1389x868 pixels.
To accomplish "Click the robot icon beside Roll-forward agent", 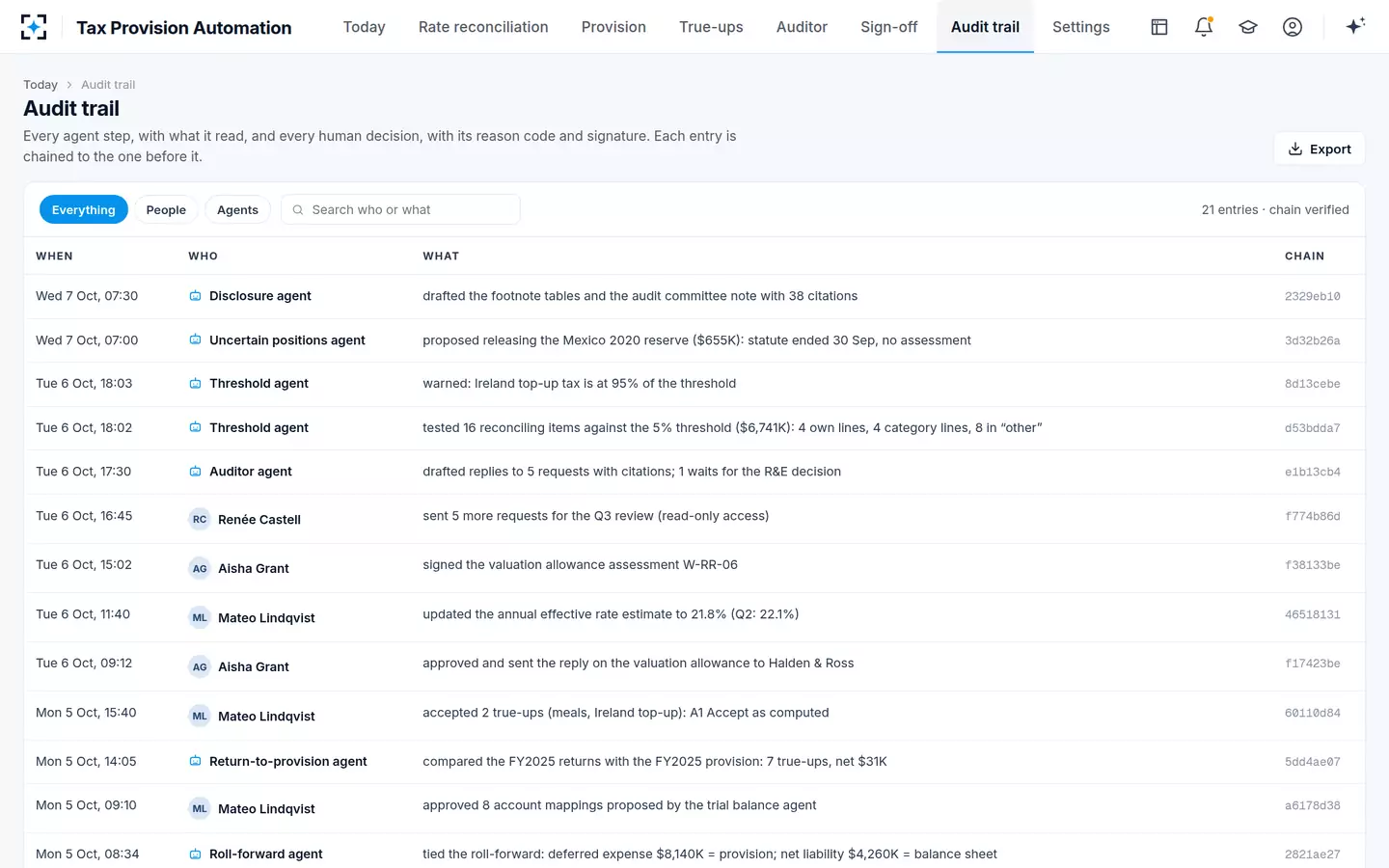I will (x=195, y=854).
